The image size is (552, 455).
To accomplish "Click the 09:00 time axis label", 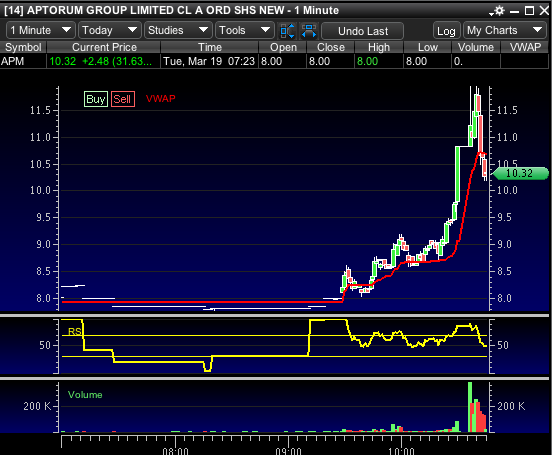I will point(288,451).
